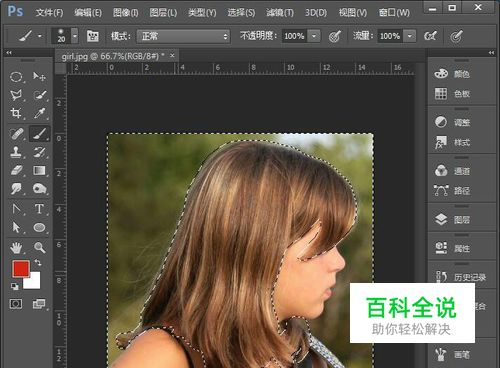Toggle Quick Mask mode

click(x=16, y=304)
